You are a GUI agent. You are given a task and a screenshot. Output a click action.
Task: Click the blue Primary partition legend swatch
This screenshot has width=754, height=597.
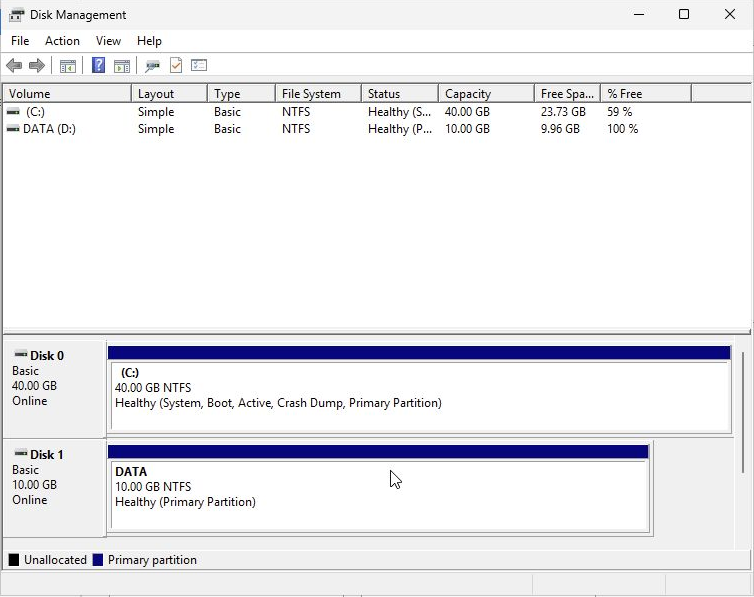[98, 560]
